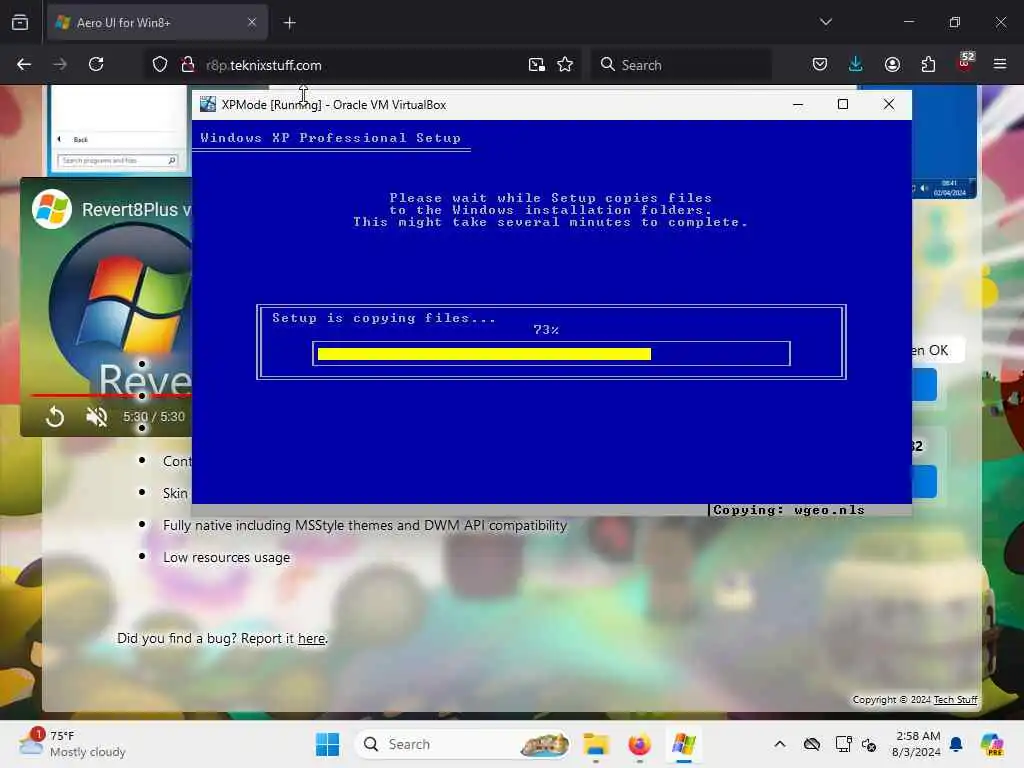The height and width of the screenshot is (768, 1024).
Task: Click the Revert8Plus video logo
Action: tap(52, 209)
